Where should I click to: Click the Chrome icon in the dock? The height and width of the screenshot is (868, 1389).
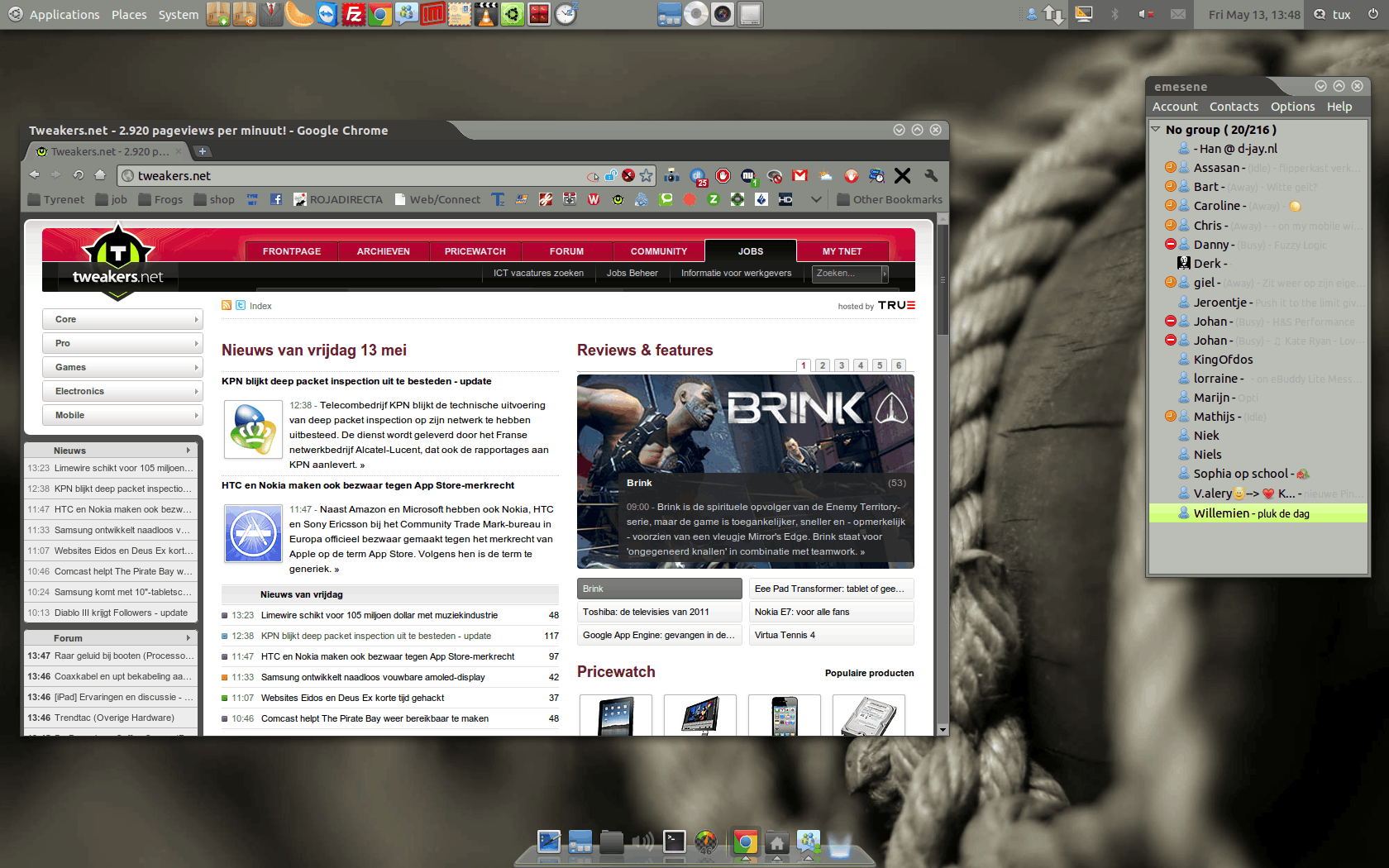[745, 842]
